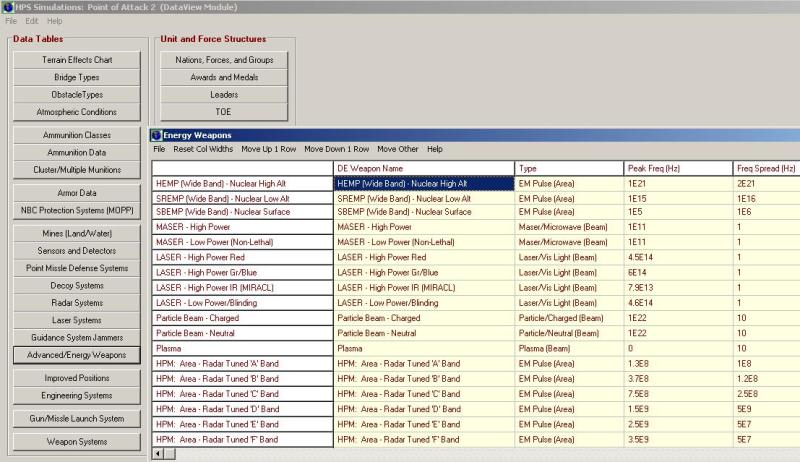Click Move Up 1 Row
Screen dimensions: 800x462
[268, 149]
